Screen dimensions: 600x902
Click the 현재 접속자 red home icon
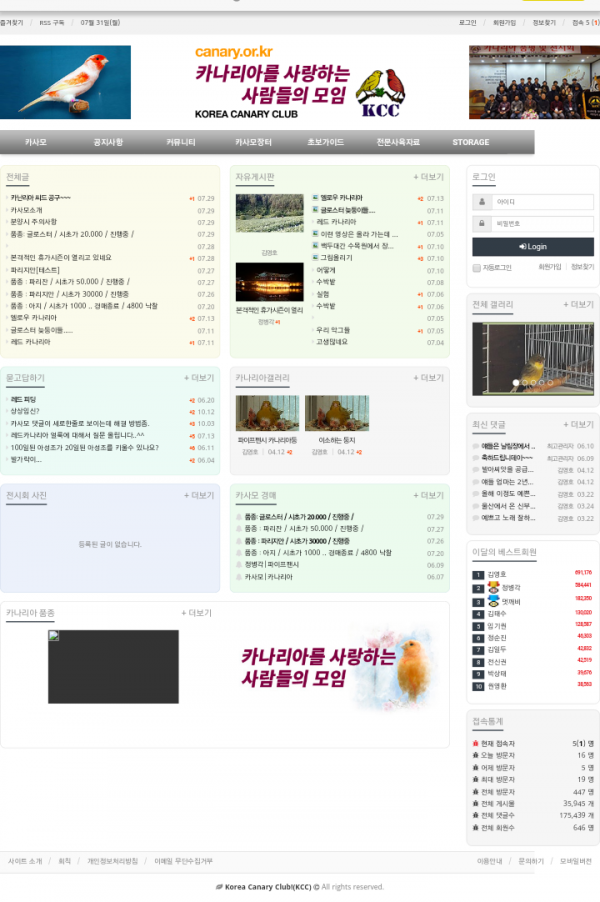click(x=475, y=744)
